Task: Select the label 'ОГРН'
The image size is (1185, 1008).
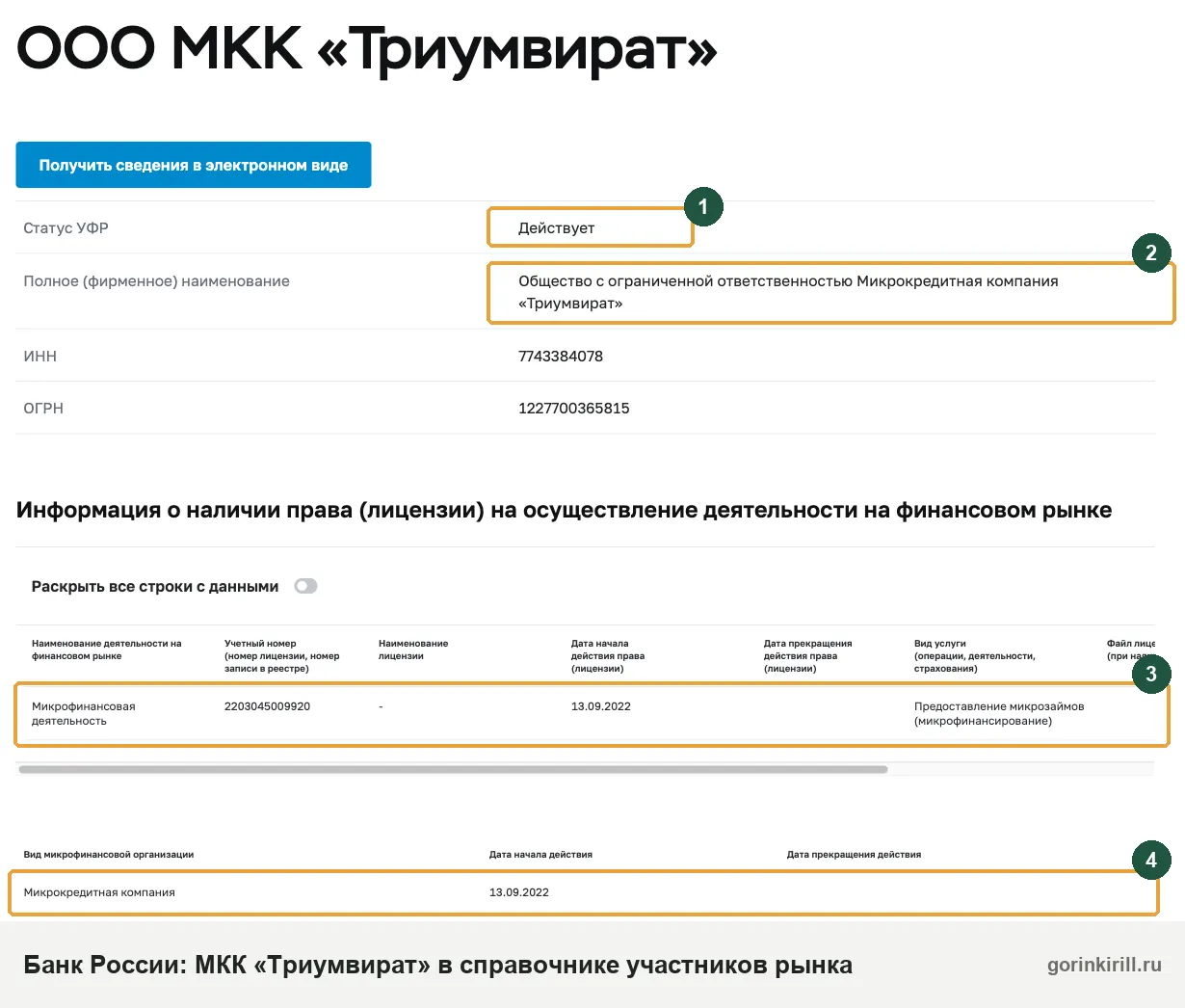Action: click(43, 408)
